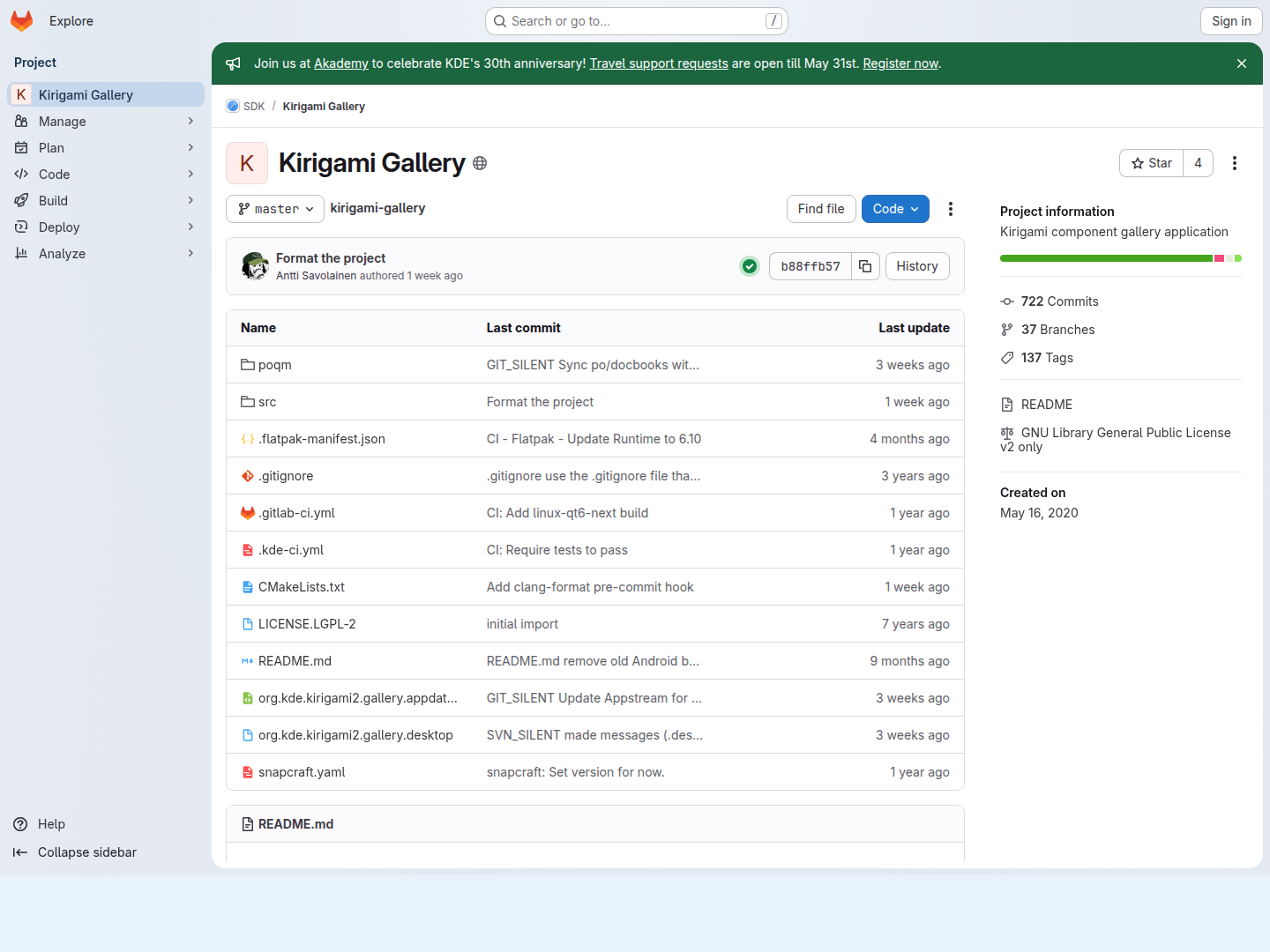Image resolution: width=1270 pixels, height=952 pixels.
Task: Star the Kirigami Gallery project
Action: [1152, 163]
